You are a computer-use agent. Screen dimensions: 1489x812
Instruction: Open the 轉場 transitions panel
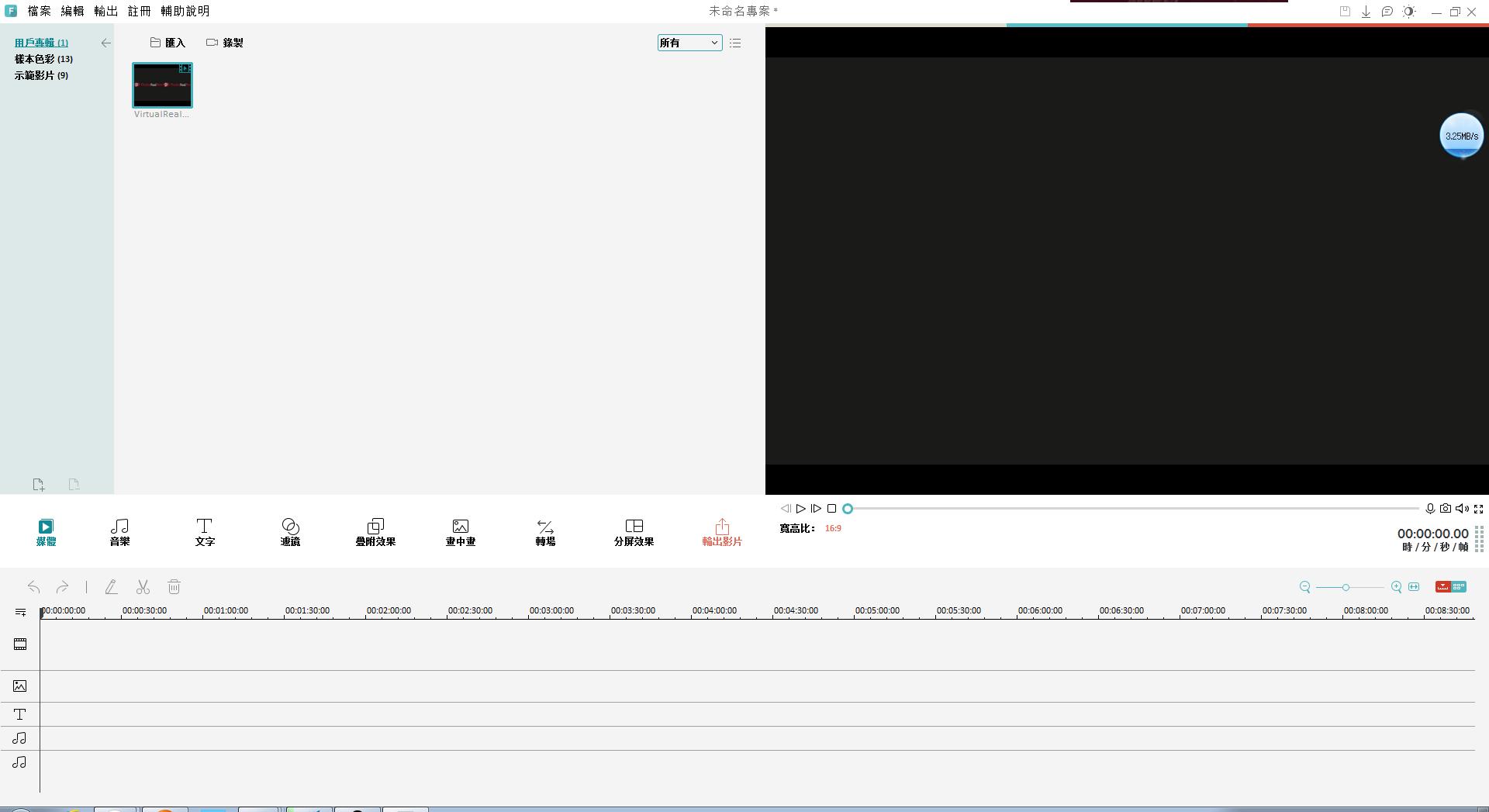tap(545, 533)
